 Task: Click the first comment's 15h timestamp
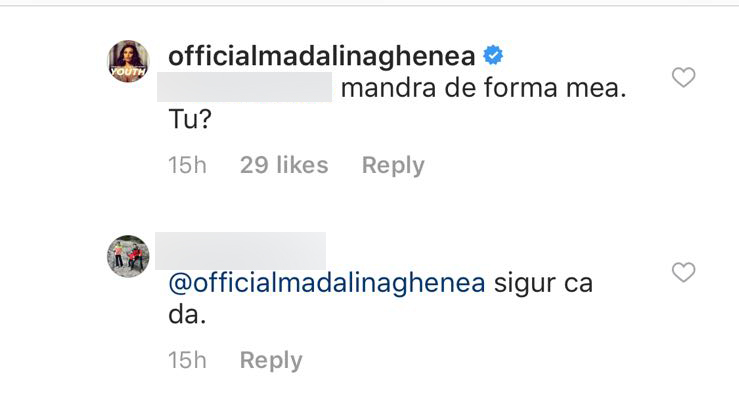[187, 165]
